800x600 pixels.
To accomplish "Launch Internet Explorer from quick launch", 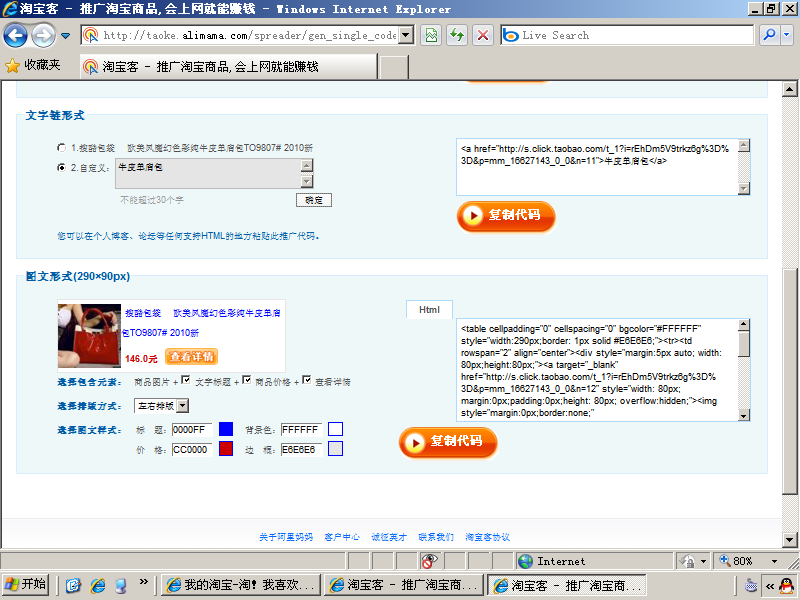I will coord(97,585).
